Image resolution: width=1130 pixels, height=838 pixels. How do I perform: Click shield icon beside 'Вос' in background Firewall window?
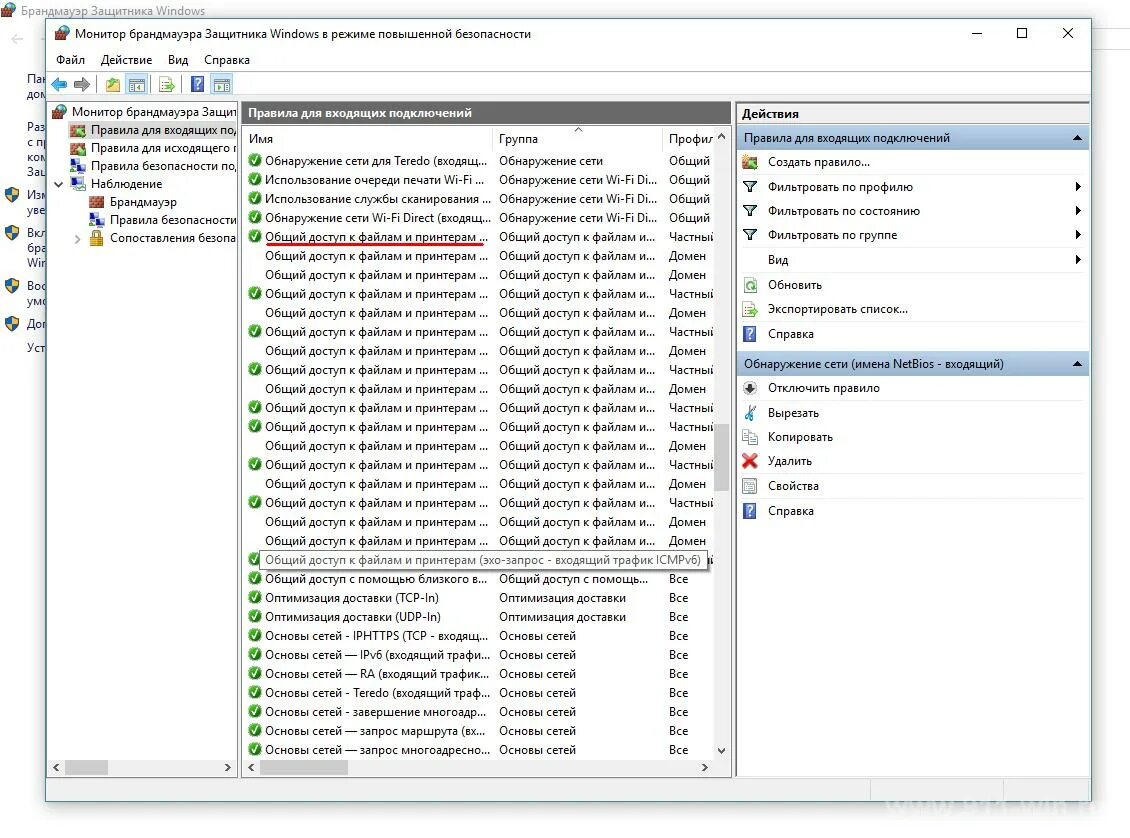click(12, 285)
